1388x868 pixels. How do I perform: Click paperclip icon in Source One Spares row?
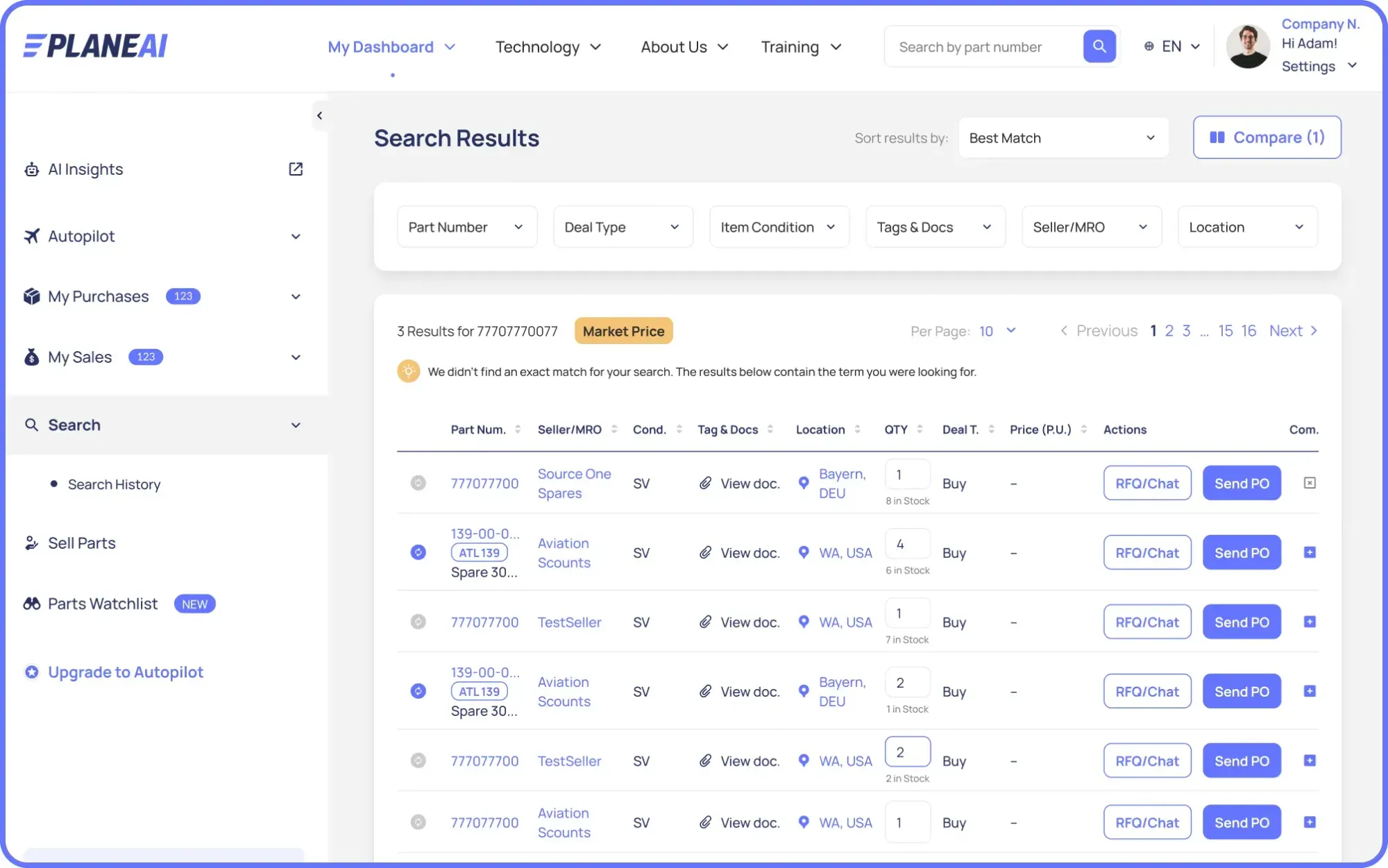(705, 483)
